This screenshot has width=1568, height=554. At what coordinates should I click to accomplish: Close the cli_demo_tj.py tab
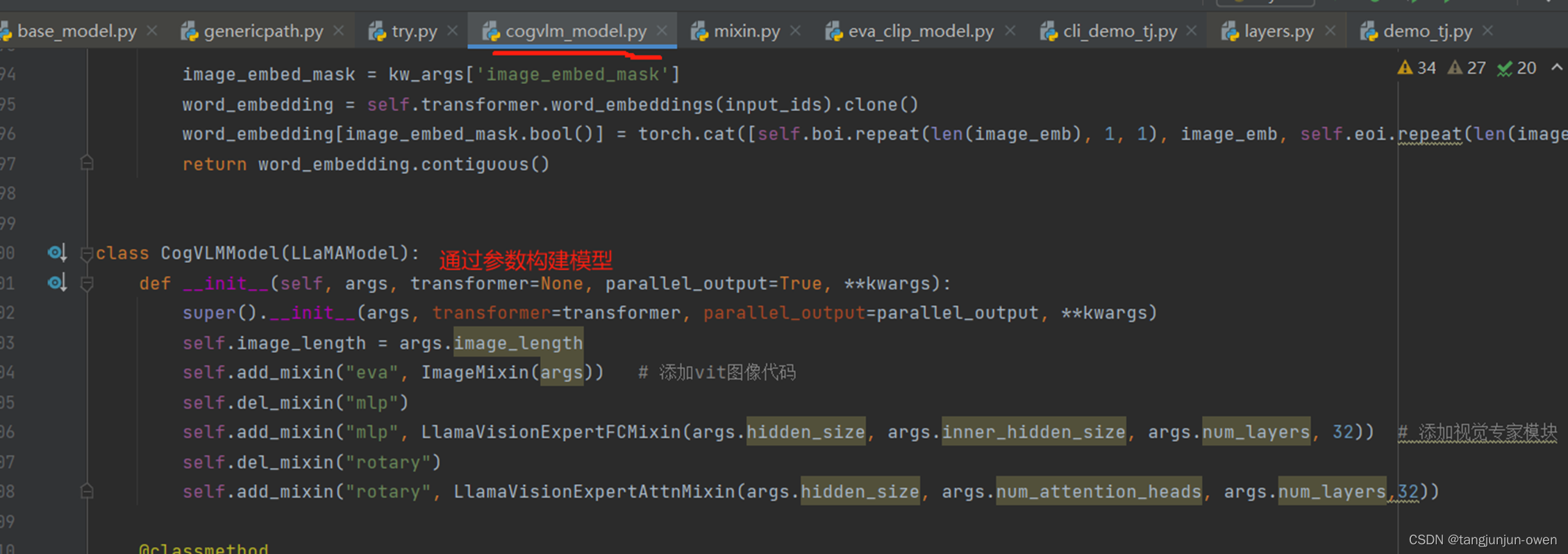[1192, 31]
